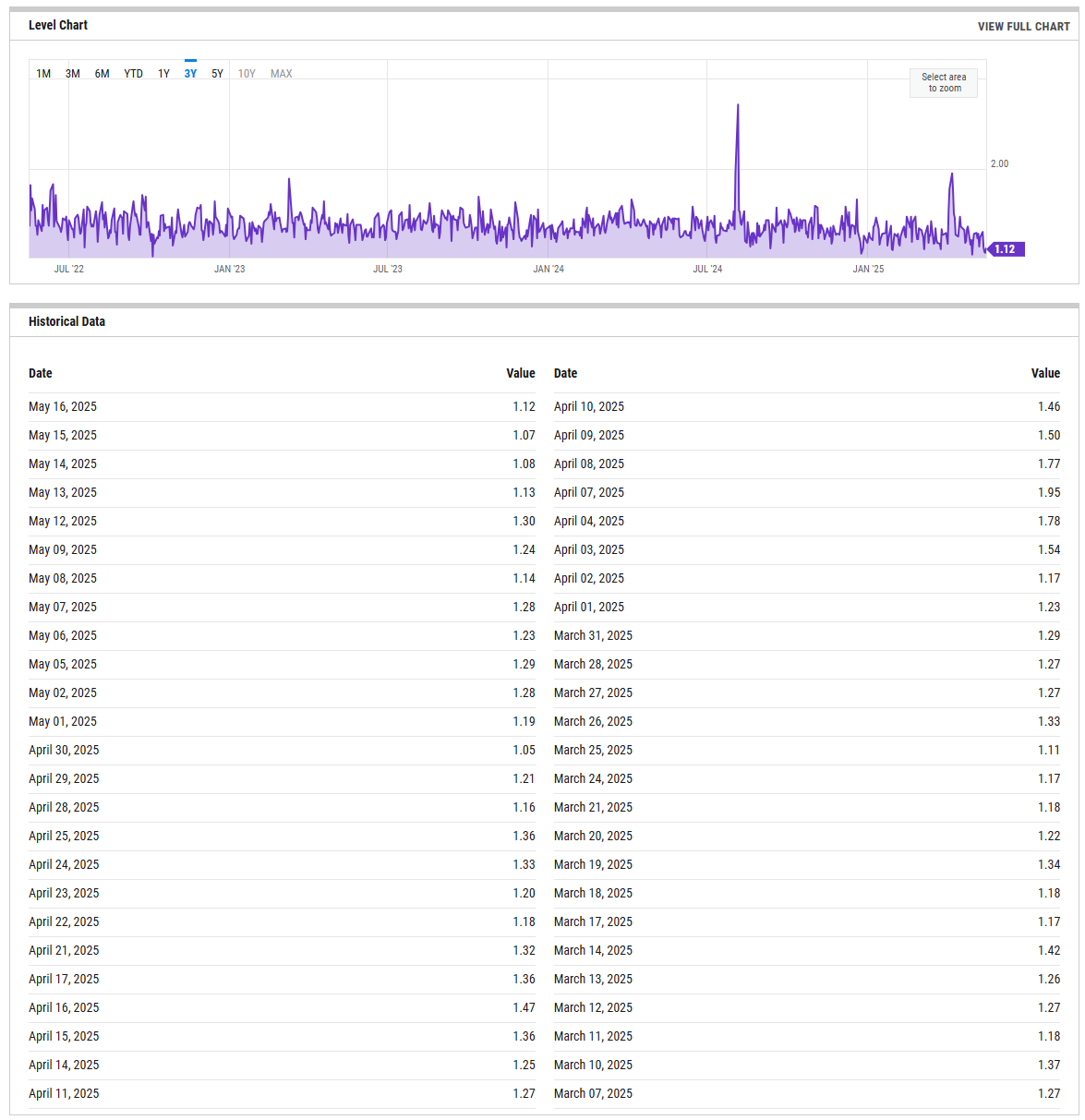Click the May 05, 2025 date
Viewport: 1085px width, 1120px height.
(x=63, y=665)
